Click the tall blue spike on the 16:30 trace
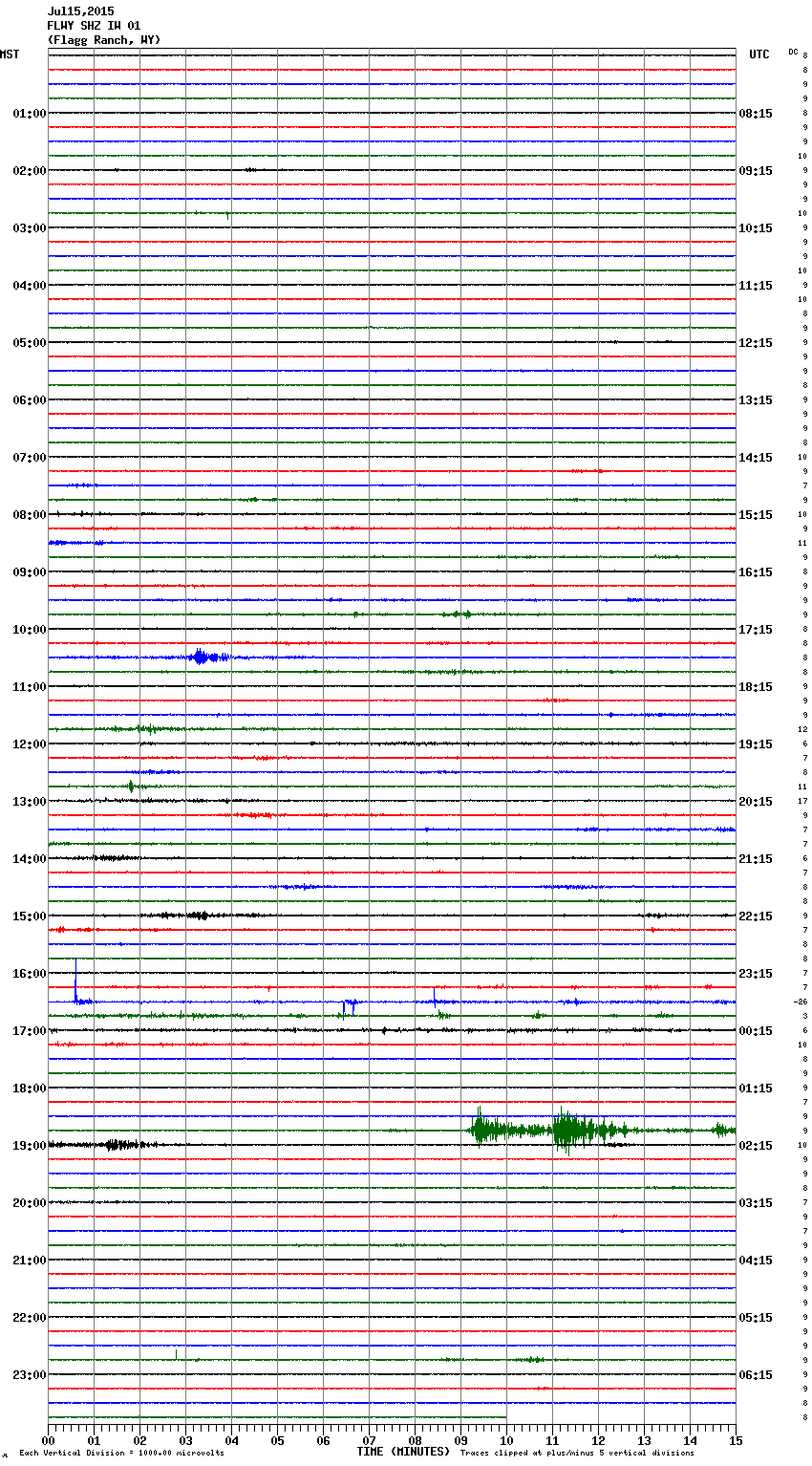This screenshot has height=1466, width=812. 75,980
